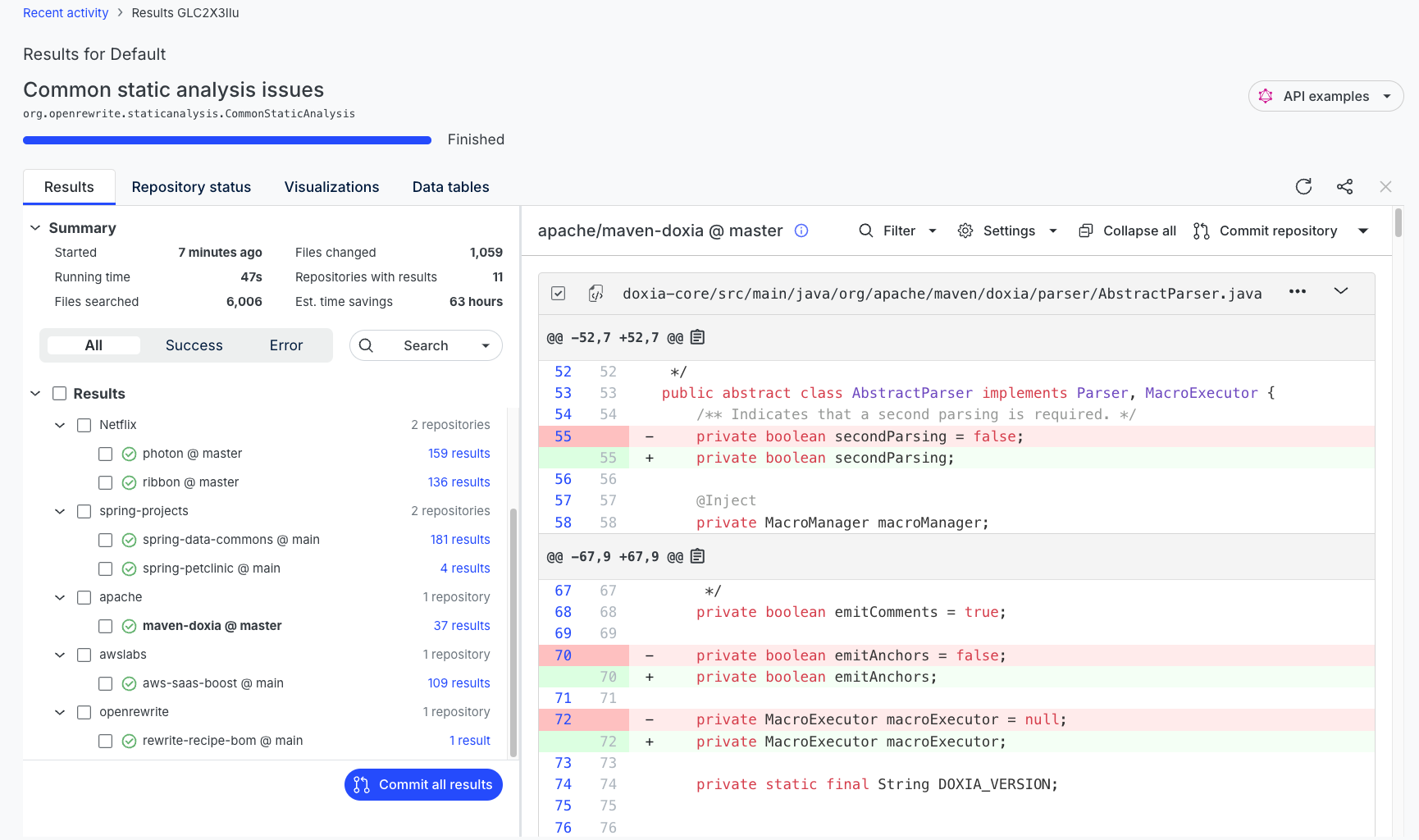Click the success status icon for aws-saas-boost
This screenshot has height=840, width=1419.
click(129, 683)
